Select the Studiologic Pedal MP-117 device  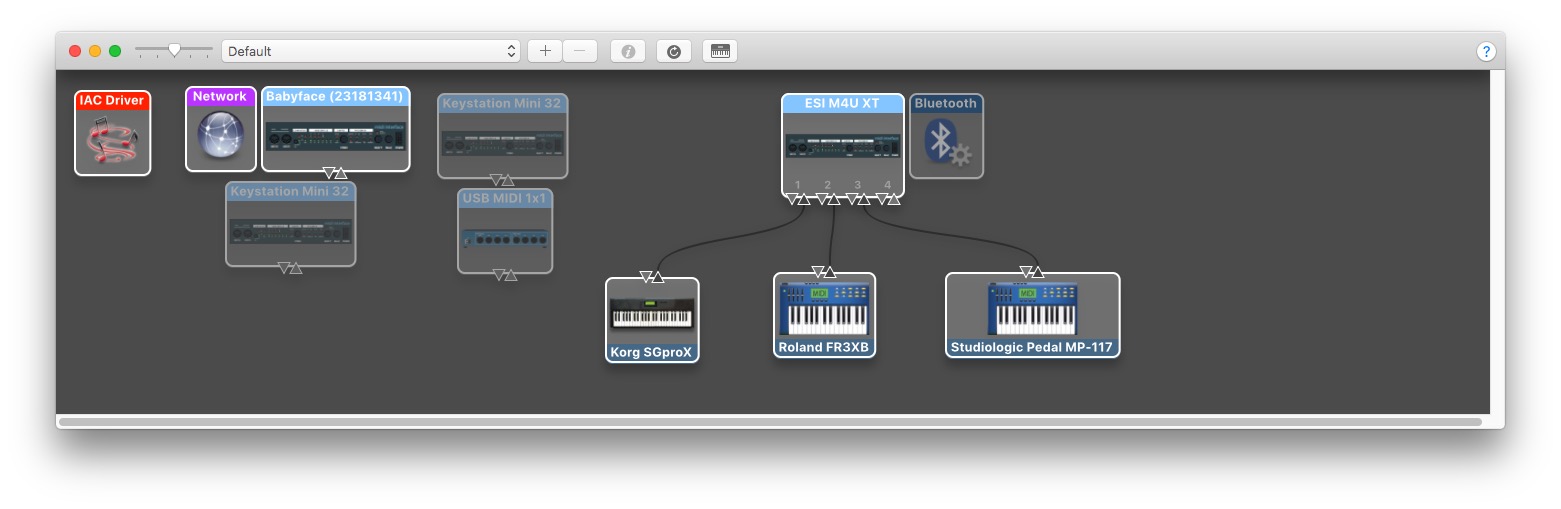point(1032,315)
